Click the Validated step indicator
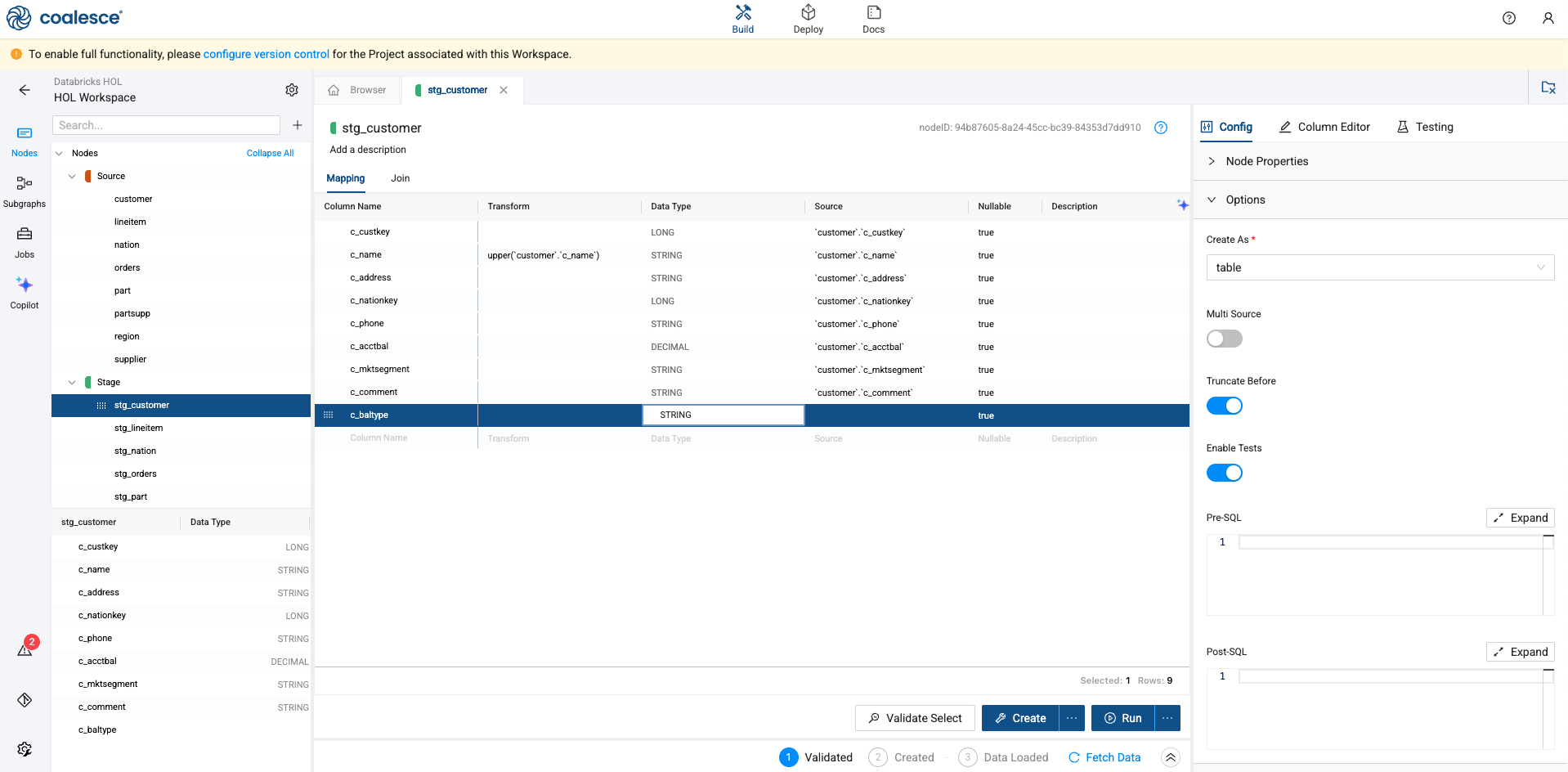The height and width of the screenshot is (772, 1568). coord(816,757)
